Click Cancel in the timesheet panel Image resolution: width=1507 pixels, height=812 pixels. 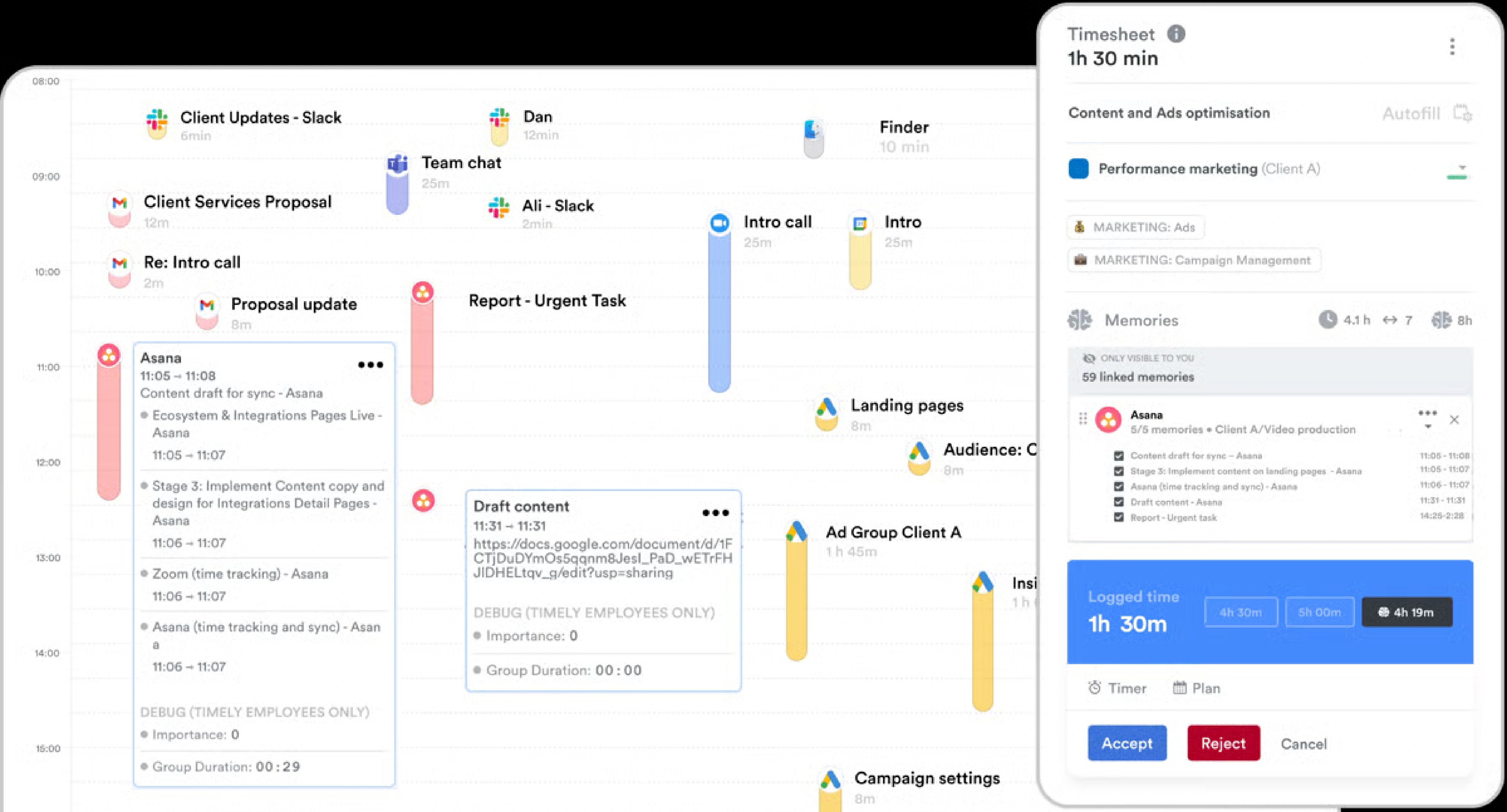pyautogui.click(x=1304, y=744)
